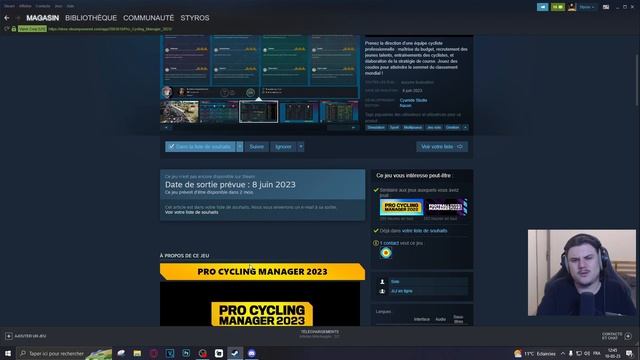Screen dimensions: 640x360
Task: Open the second menu bar item after Steam
Action: tap(25, 6)
